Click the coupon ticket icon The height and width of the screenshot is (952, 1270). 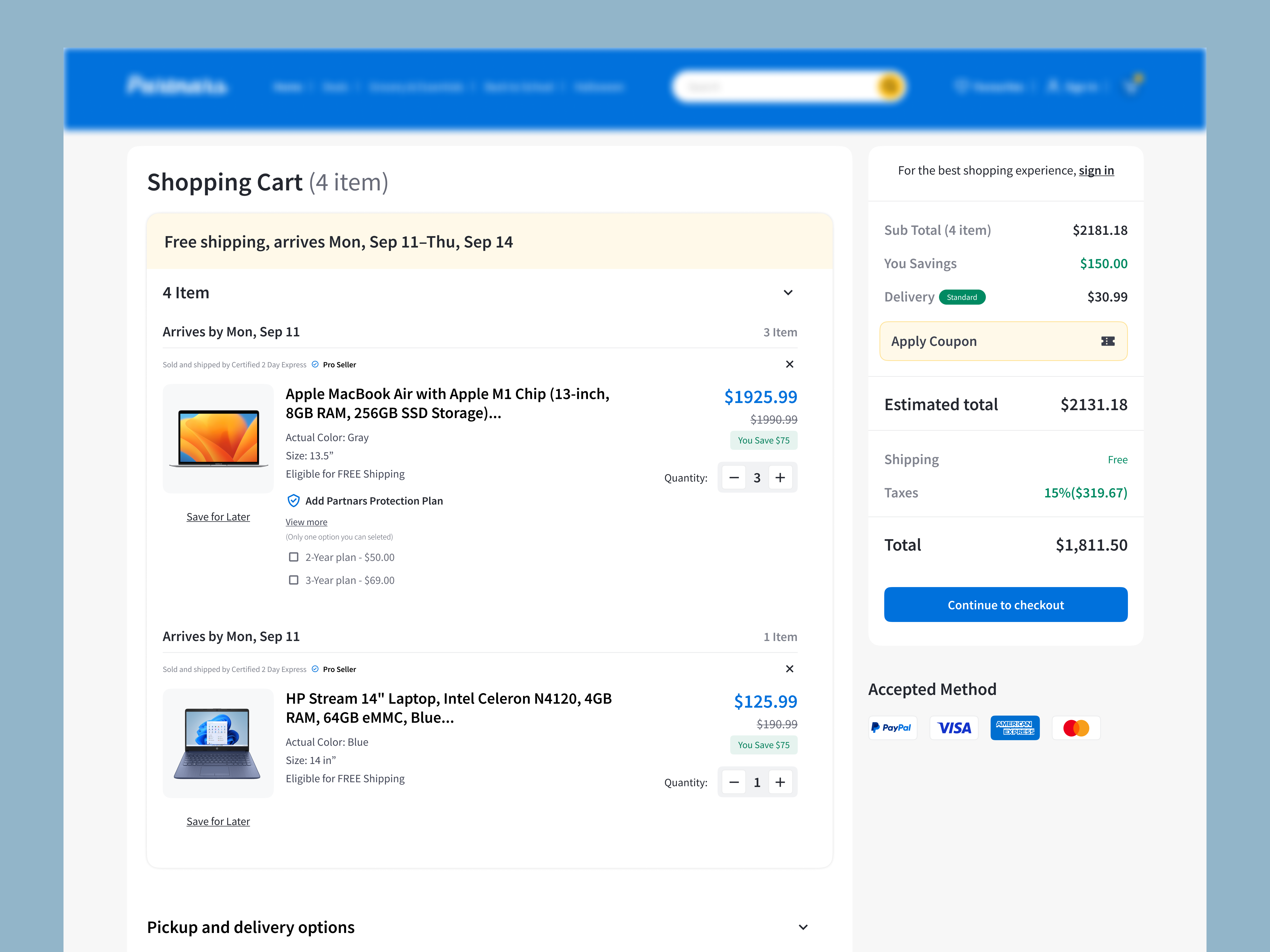(x=1108, y=341)
